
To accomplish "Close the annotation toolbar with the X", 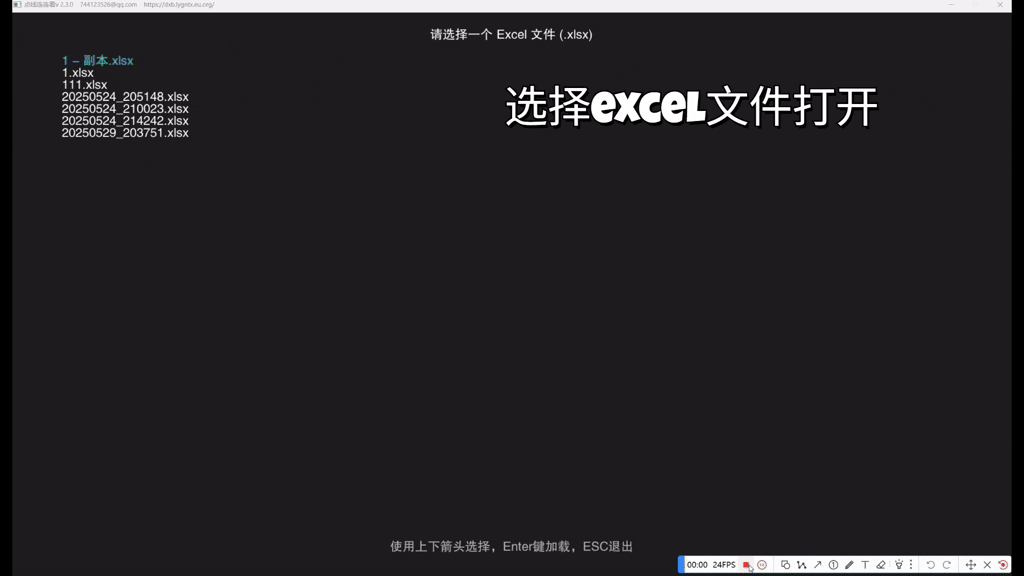I will [988, 564].
